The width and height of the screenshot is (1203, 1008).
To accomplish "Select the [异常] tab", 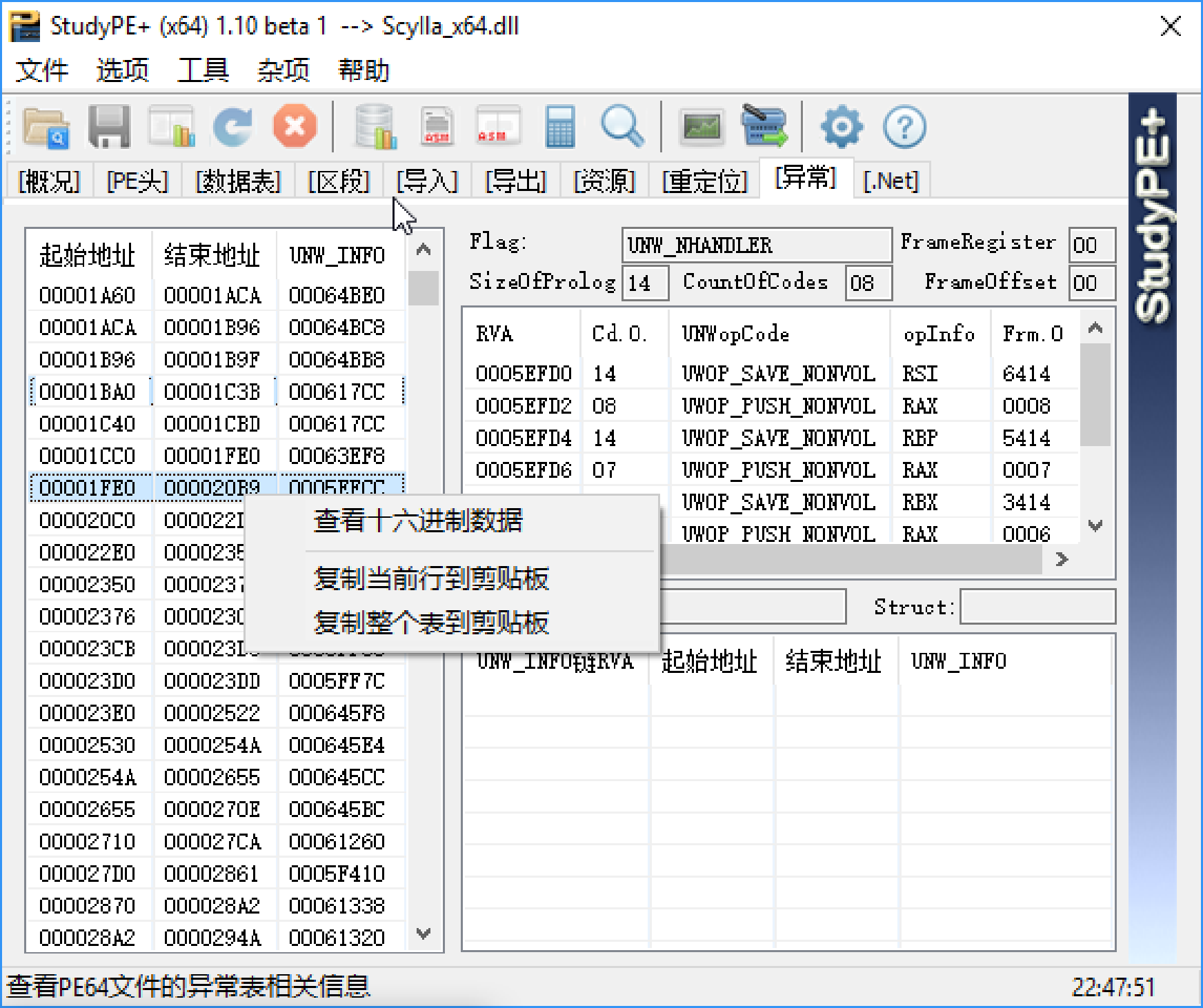I will (x=806, y=177).
